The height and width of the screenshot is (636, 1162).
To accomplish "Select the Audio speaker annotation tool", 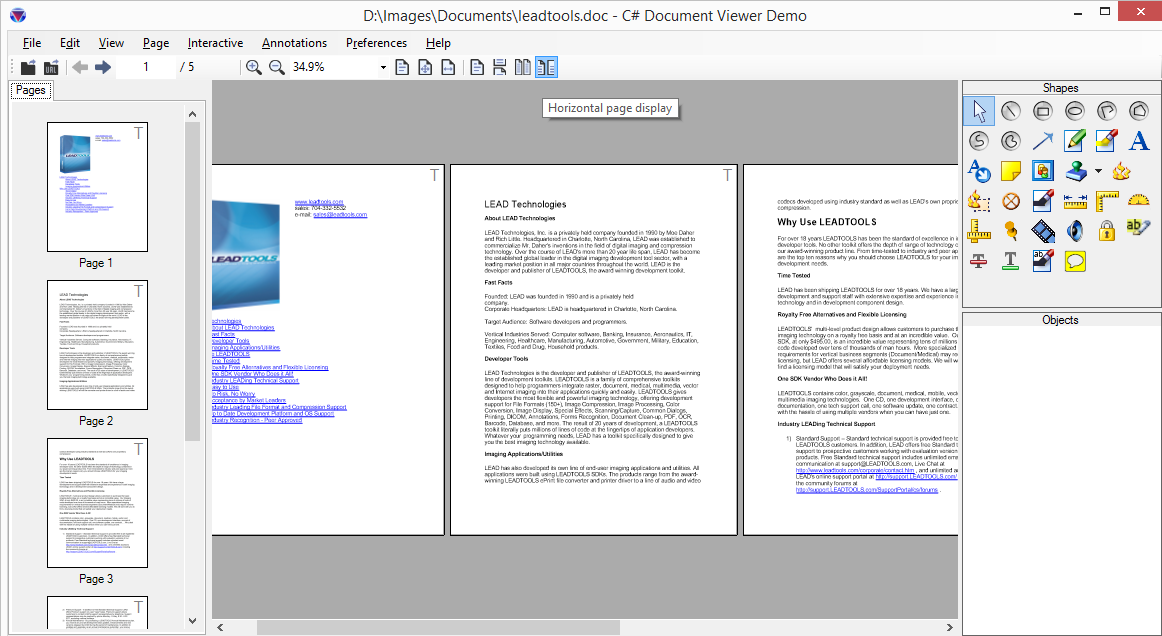I will click(x=1075, y=231).
